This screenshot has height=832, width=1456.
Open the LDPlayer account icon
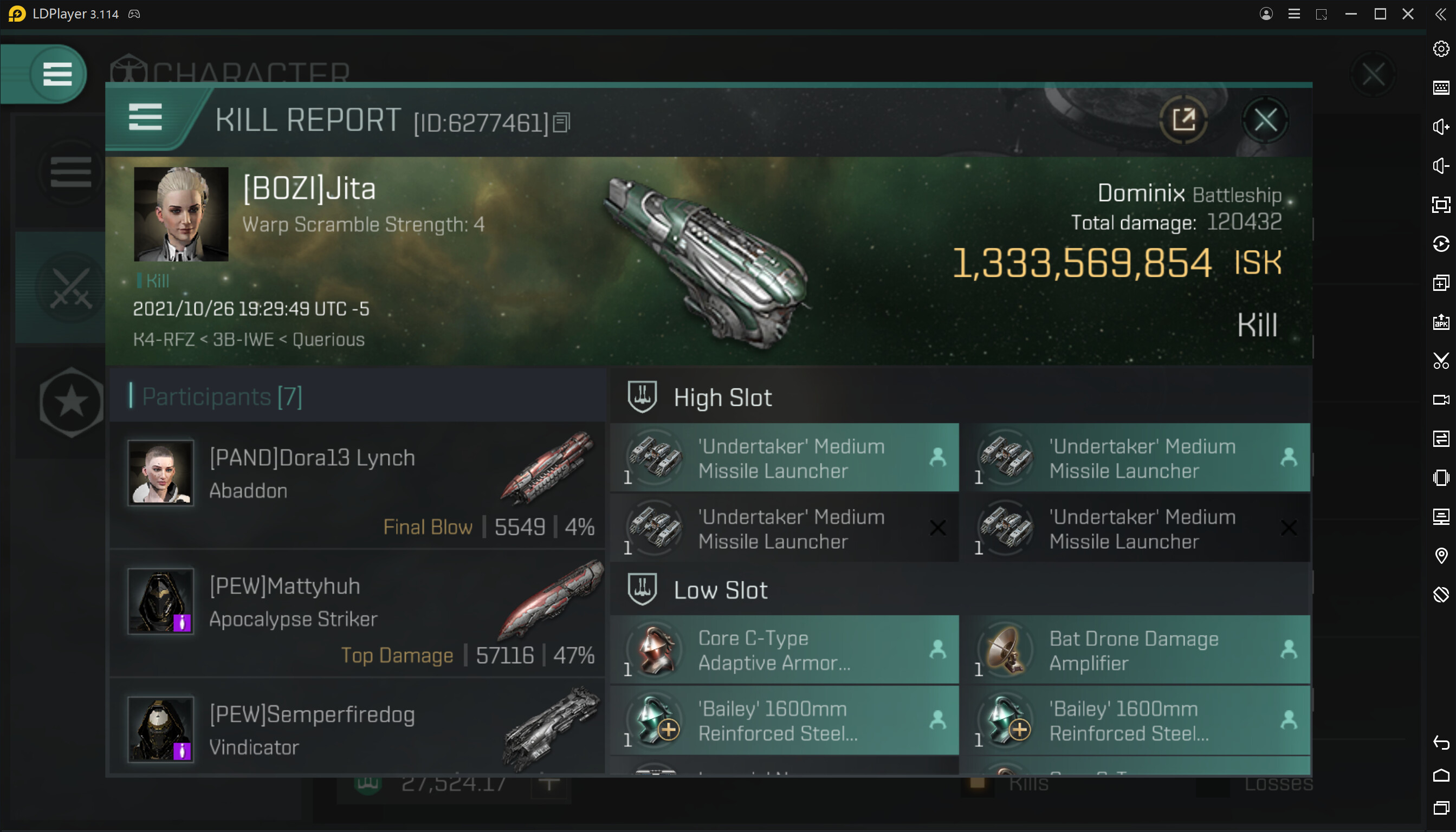1266,14
